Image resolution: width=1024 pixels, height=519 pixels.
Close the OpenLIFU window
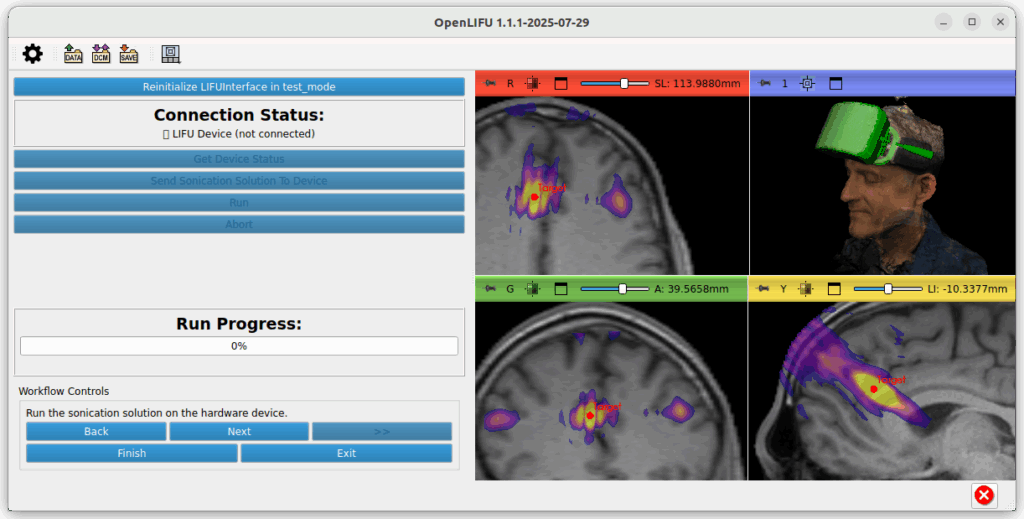[x=1000, y=22]
